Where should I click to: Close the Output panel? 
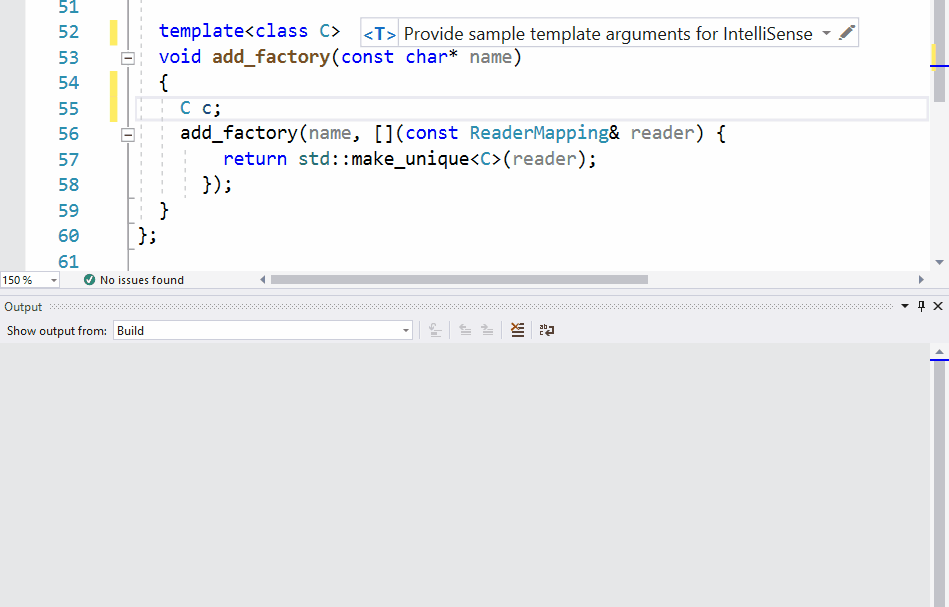pos(938,306)
